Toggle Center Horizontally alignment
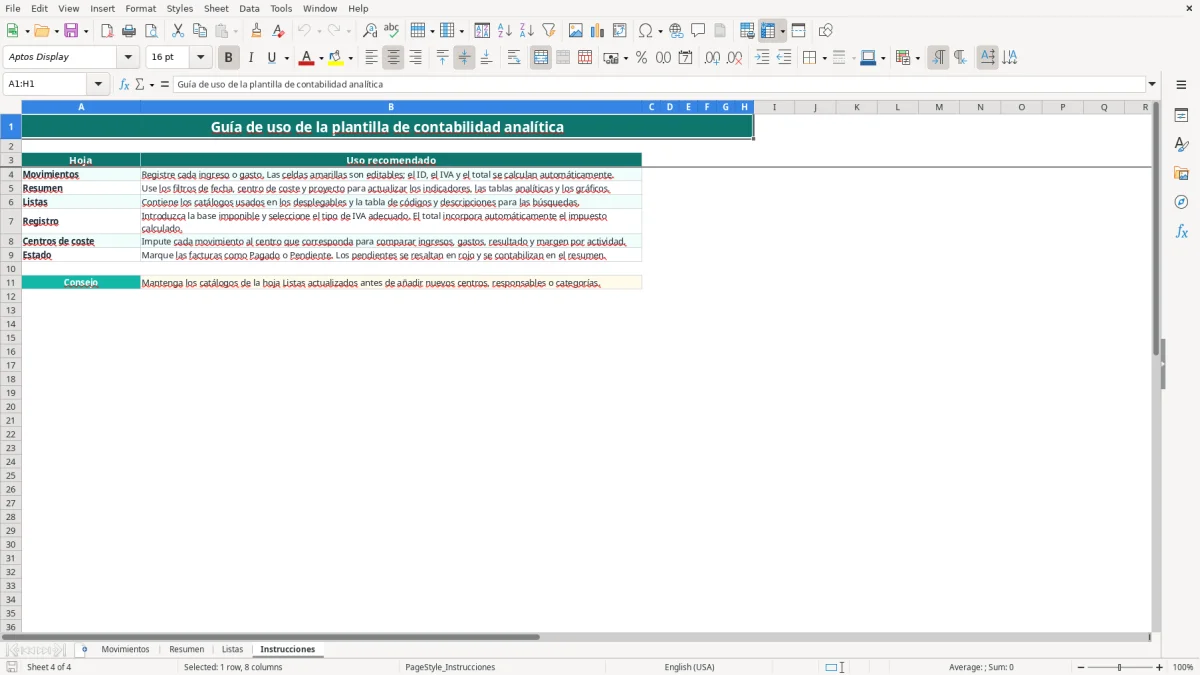 click(x=393, y=58)
